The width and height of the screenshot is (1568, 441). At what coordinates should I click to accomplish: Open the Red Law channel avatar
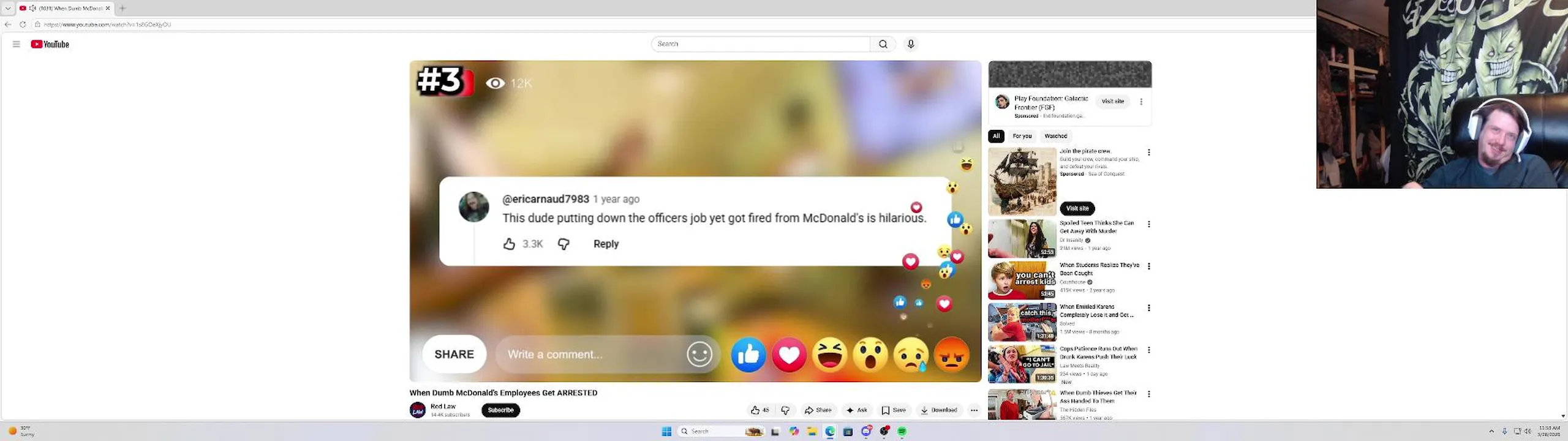[418, 410]
